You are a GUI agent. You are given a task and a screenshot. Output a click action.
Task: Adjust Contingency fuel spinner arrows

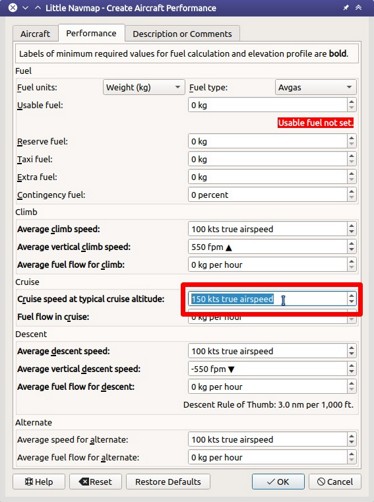351,195
